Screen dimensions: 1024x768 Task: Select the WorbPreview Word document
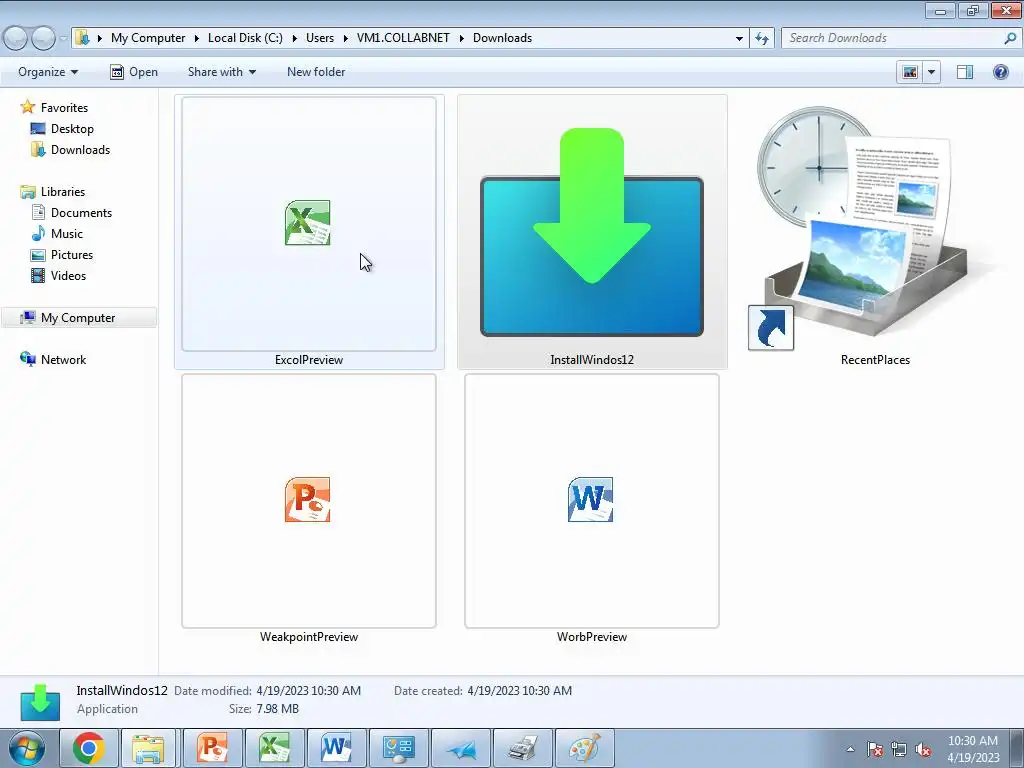coord(592,500)
